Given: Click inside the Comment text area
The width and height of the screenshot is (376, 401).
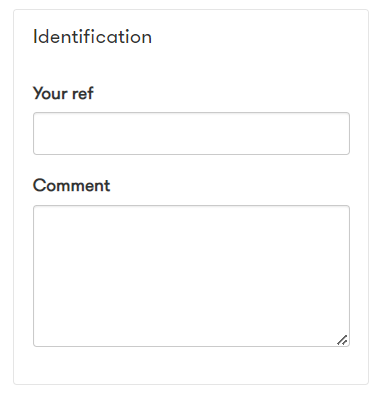Looking at the screenshot, I should [x=191, y=276].
